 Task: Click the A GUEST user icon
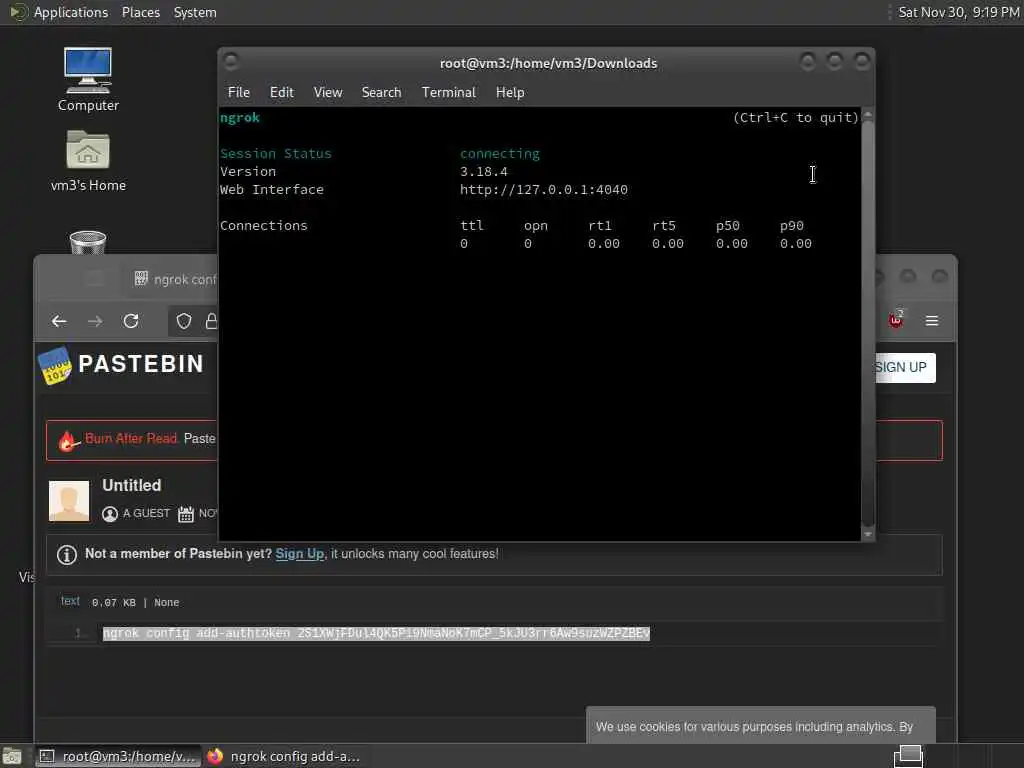pyautogui.click(x=110, y=514)
